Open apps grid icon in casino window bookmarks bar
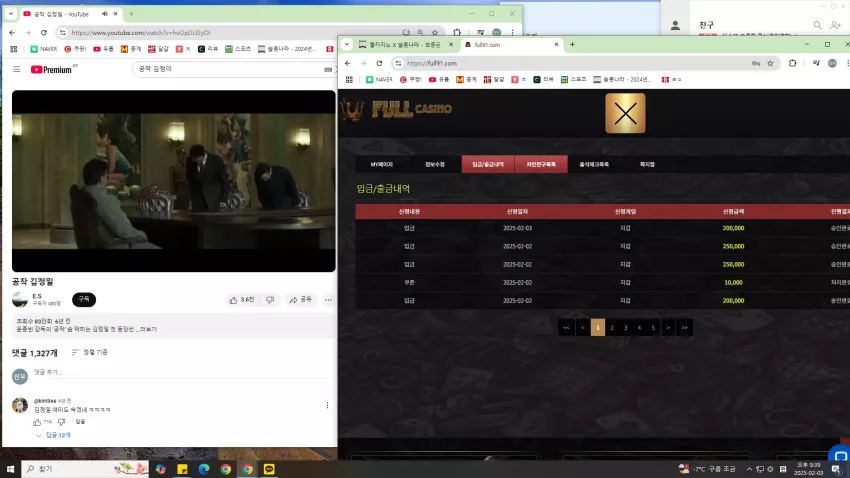 click(349, 79)
